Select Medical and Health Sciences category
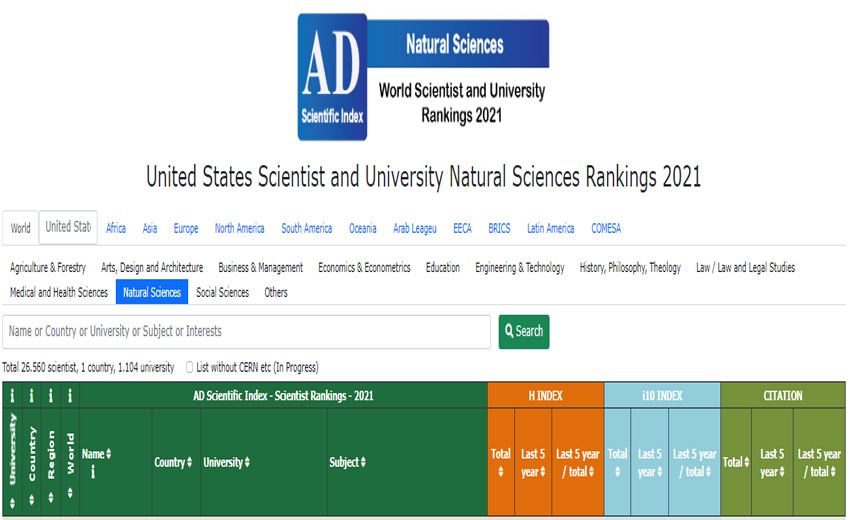 (x=59, y=292)
